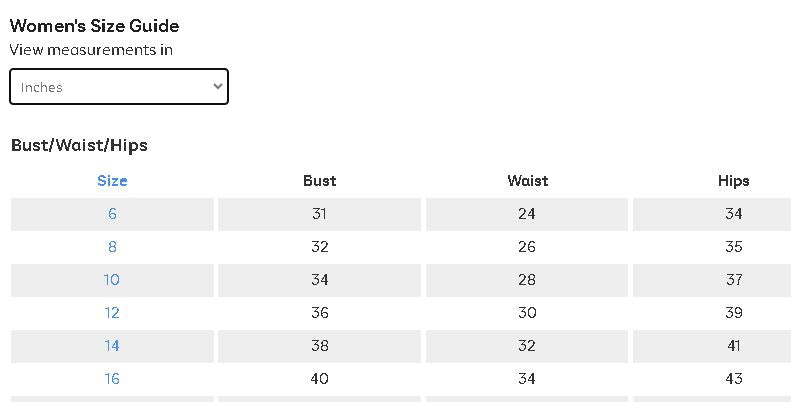This screenshot has width=791, height=402.
Task: Select size 10 link
Action: click(111, 279)
